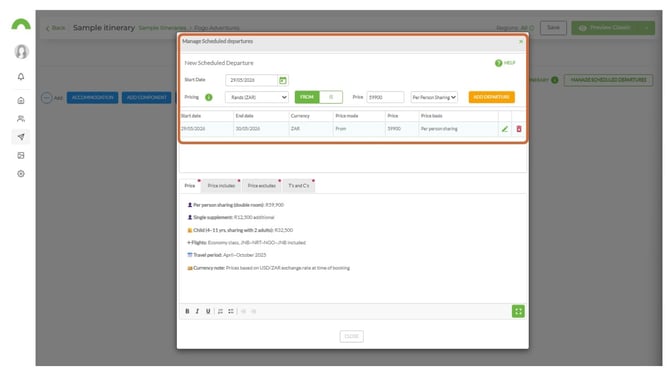
Task: Switch to the Price excludes tab
Action: (x=262, y=186)
